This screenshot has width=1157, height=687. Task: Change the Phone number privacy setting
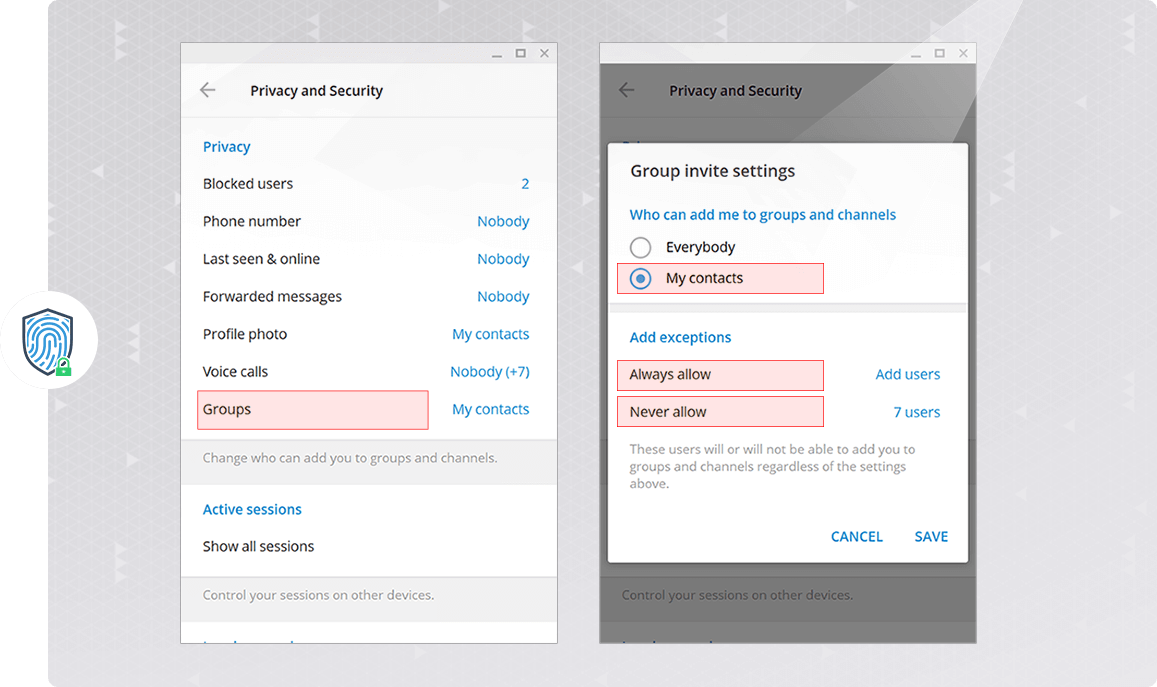(x=365, y=221)
